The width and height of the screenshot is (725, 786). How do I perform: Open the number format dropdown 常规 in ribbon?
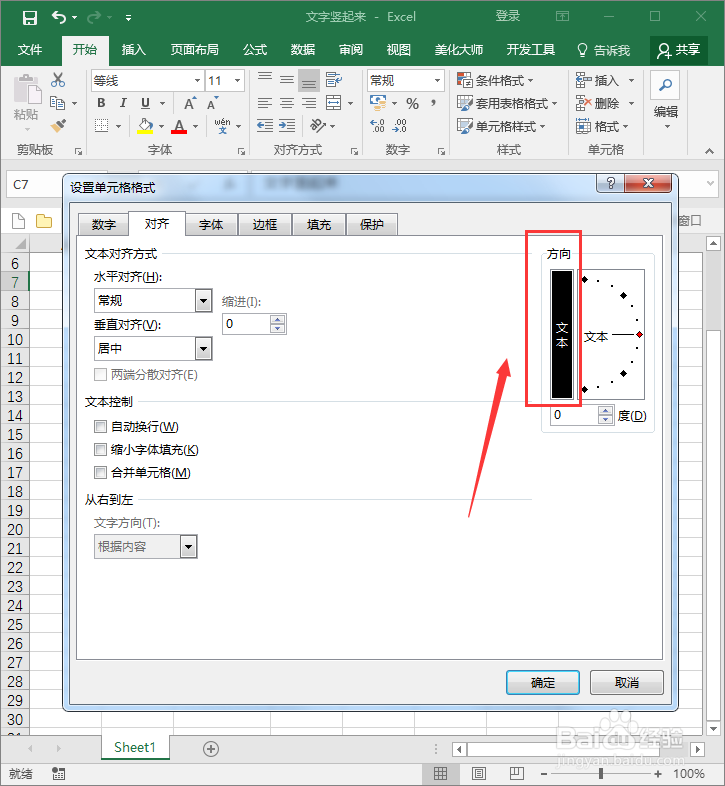tap(437, 81)
